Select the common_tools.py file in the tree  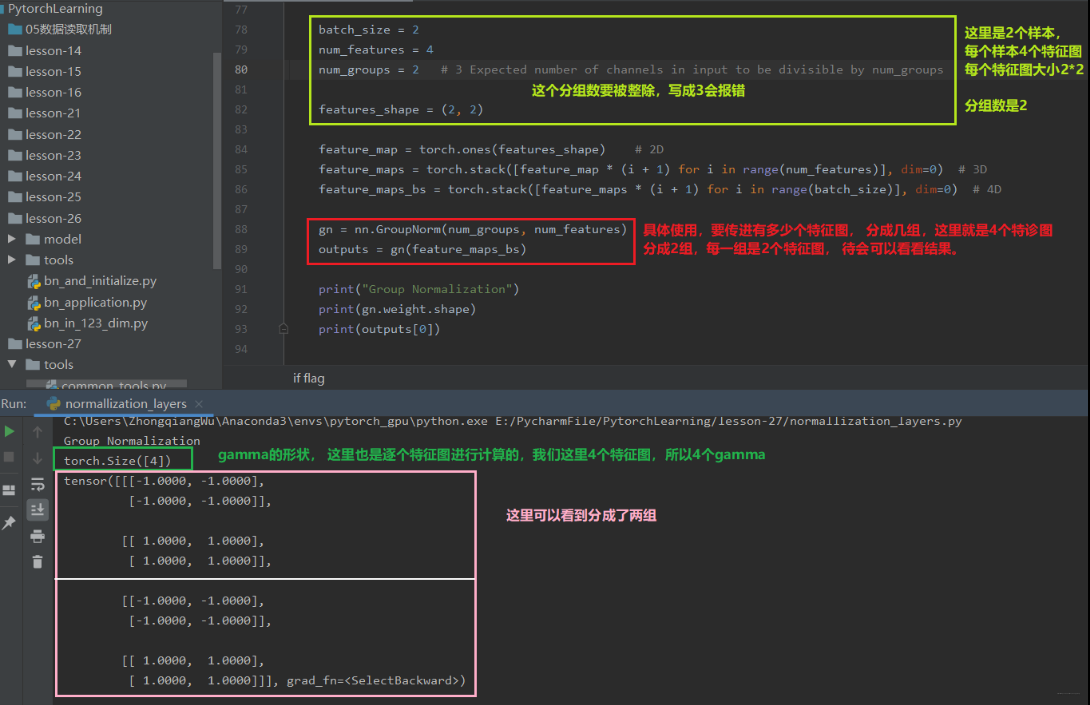point(113,384)
